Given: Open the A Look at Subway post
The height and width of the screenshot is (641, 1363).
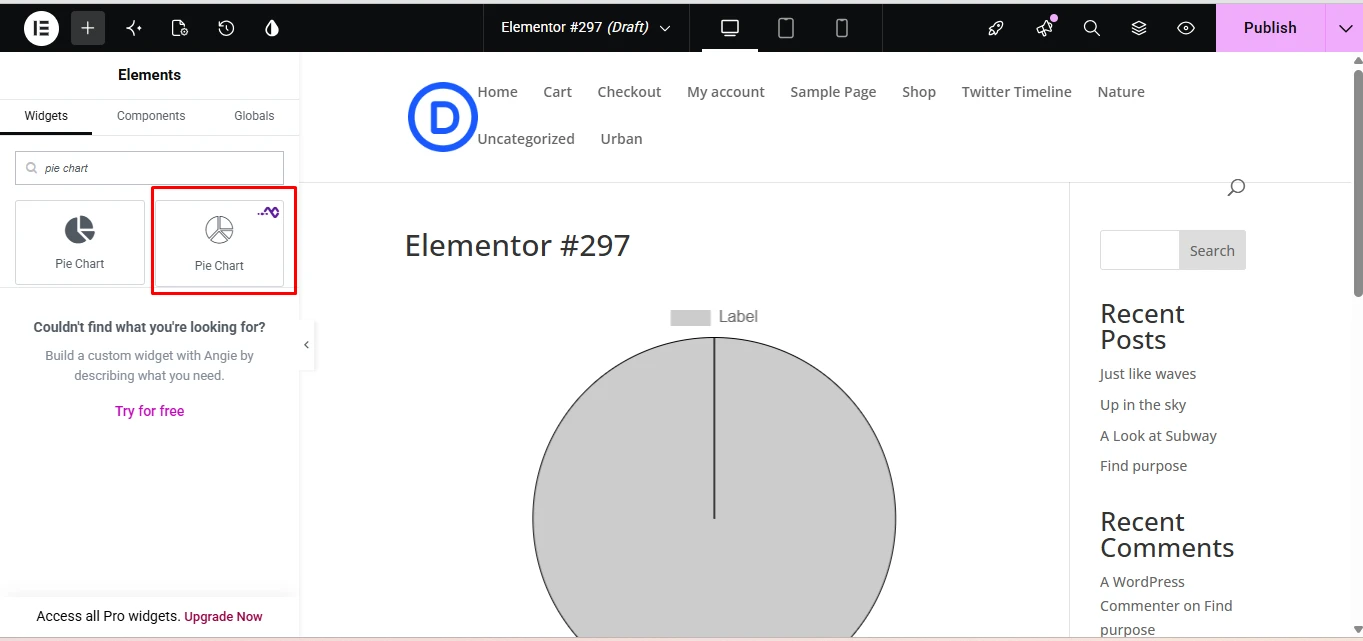Looking at the screenshot, I should pos(1158,436).
